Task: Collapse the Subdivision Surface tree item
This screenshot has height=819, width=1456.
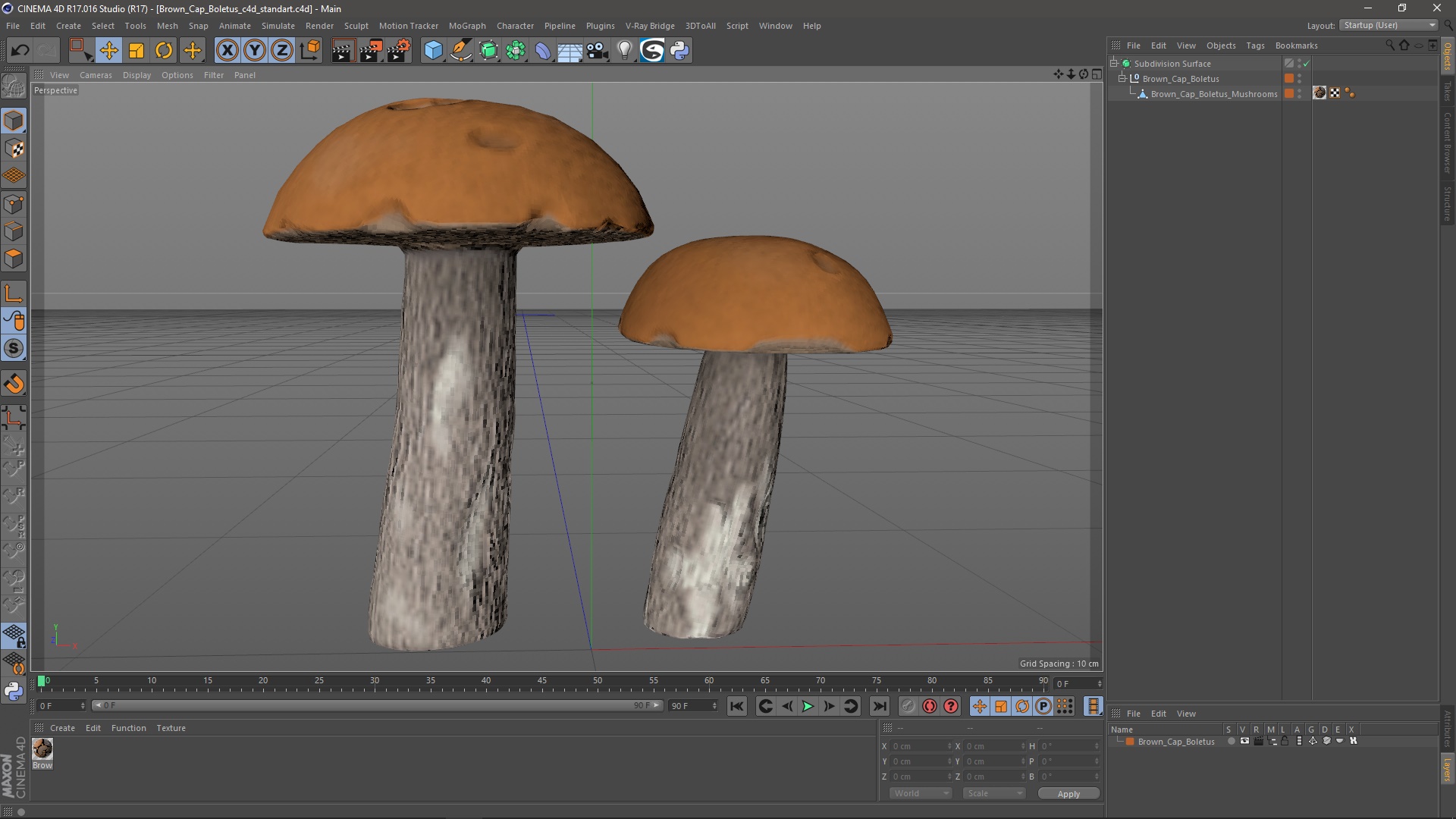Action: 1114,63
